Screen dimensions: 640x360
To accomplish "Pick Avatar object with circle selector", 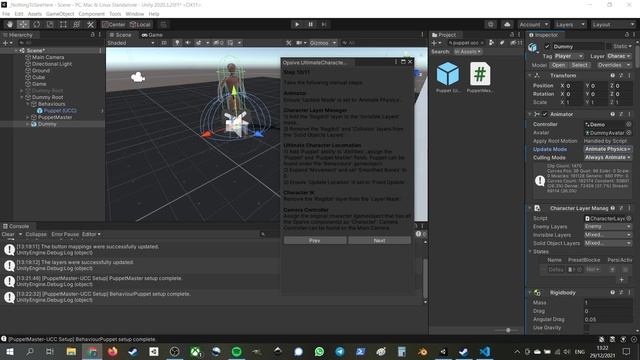I will tap(629, 133).
